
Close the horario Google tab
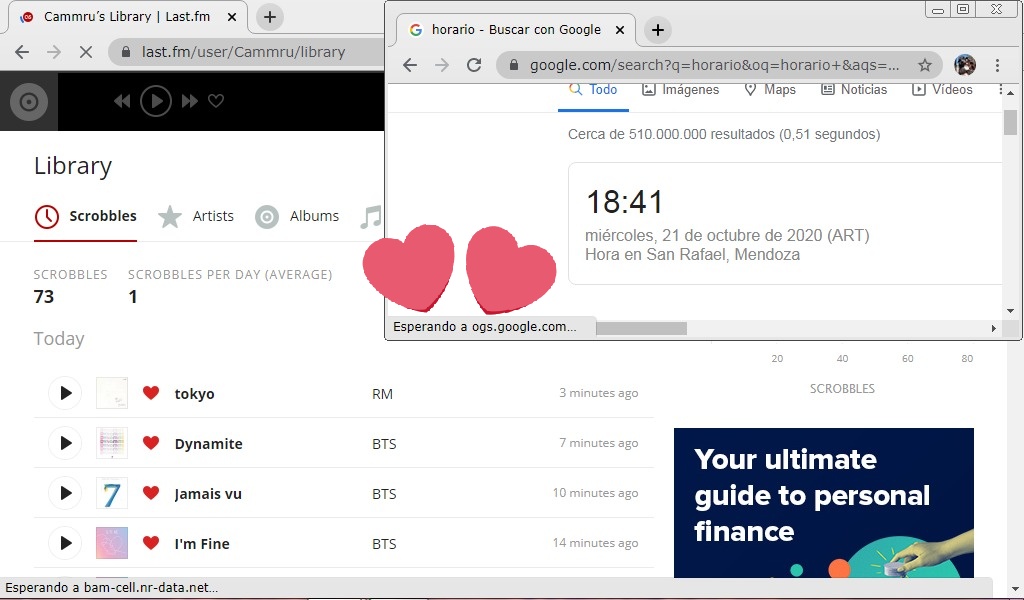click(620, 30)
